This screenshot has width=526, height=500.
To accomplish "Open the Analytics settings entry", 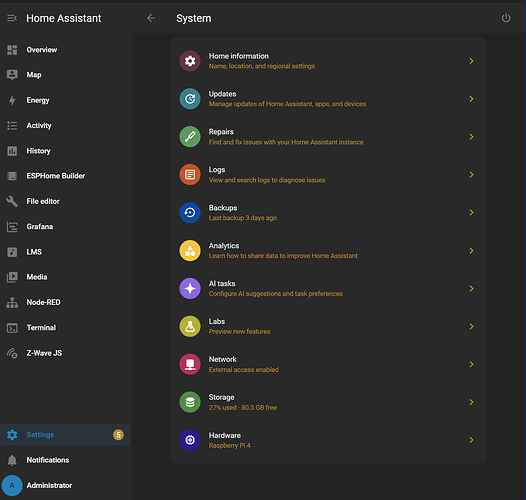I will point(328,251).
